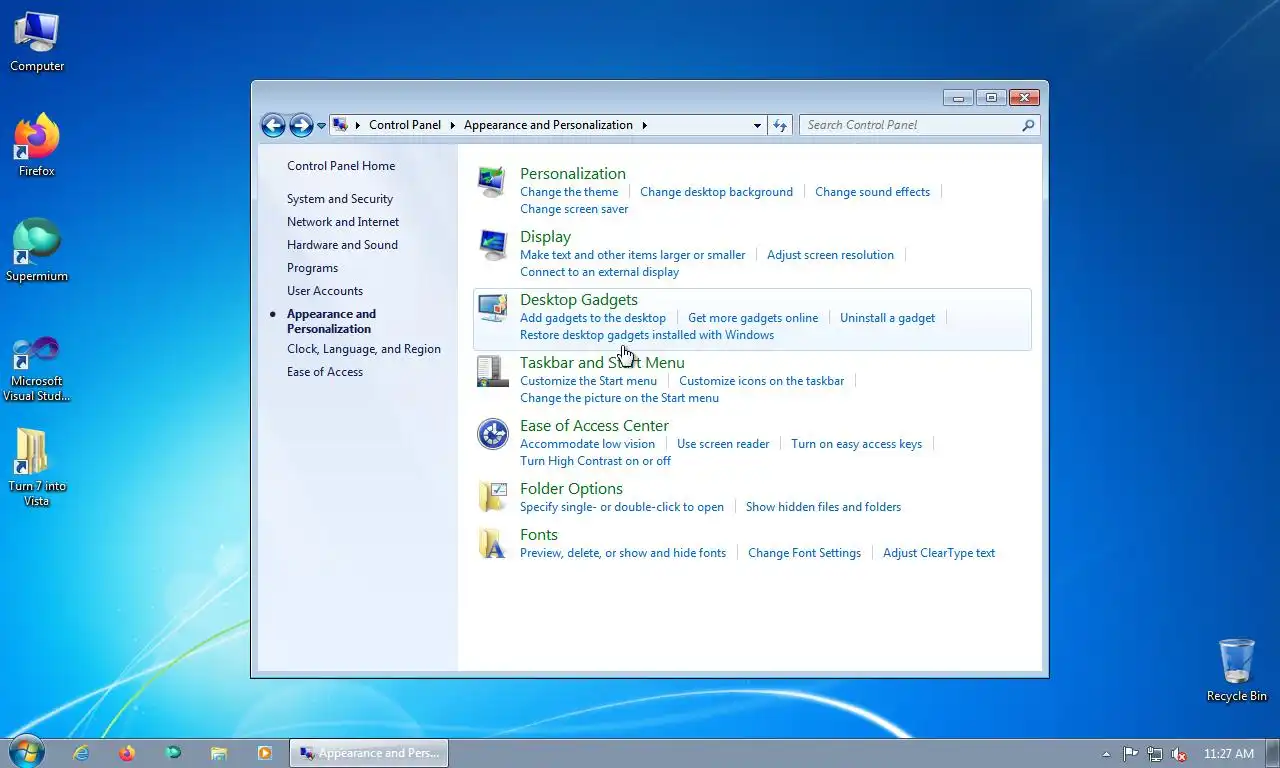Open the Desktop Gadgets icon
The image size is (1280, 768).
pyautogui.click(x=492, y=307)
